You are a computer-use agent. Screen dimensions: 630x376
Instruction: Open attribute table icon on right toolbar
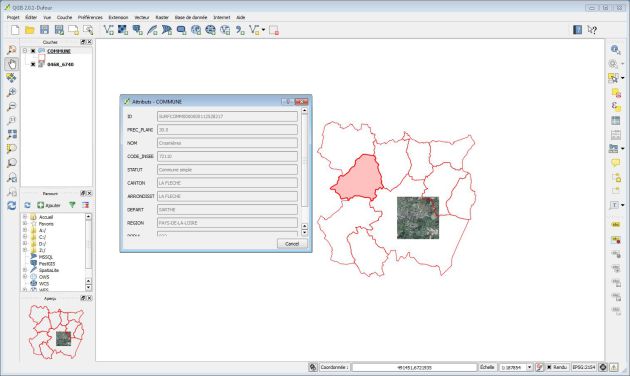click(x=616, y=120)
